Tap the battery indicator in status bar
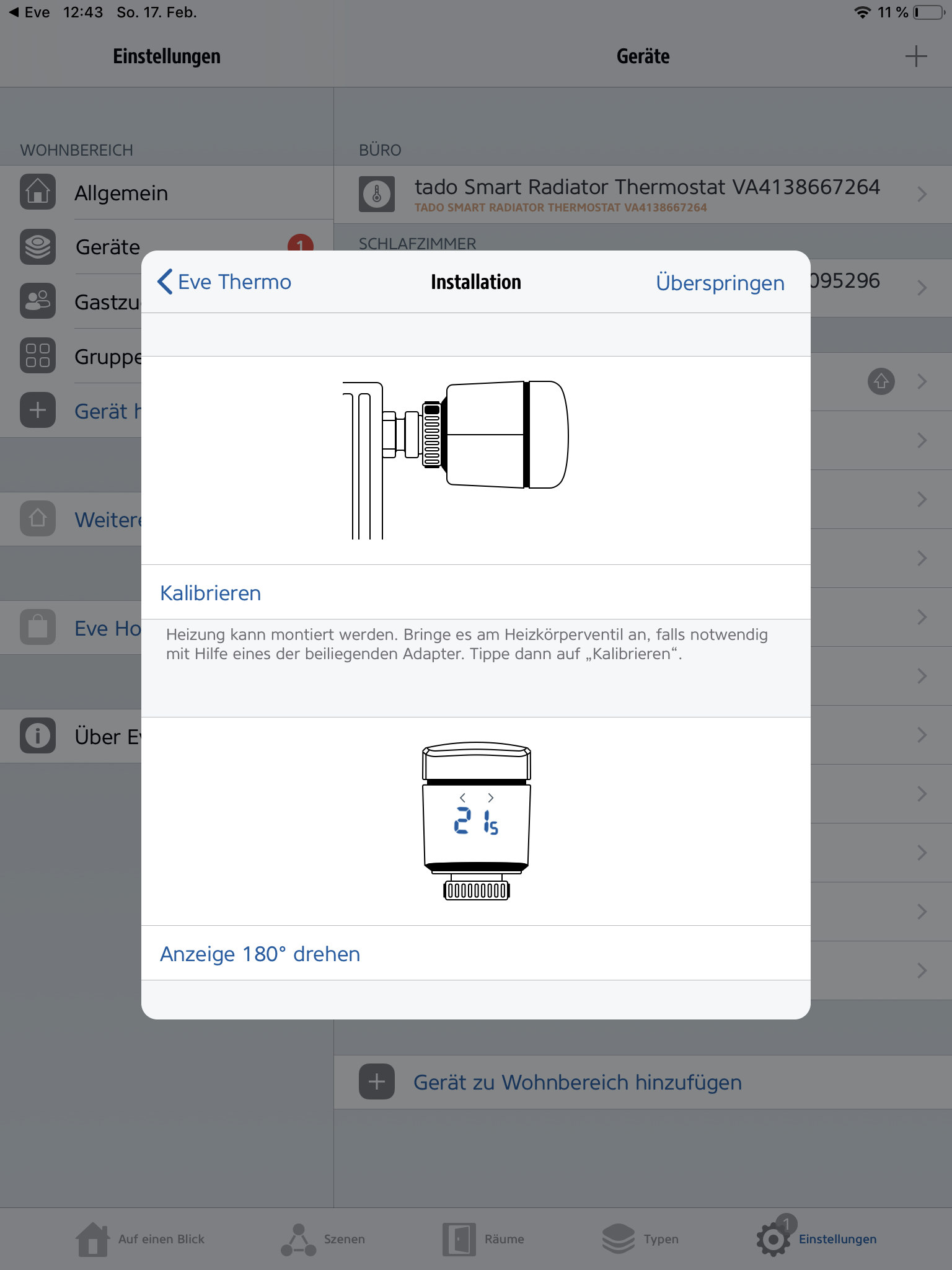This screenshot has height=1270, width=952. 929,12
